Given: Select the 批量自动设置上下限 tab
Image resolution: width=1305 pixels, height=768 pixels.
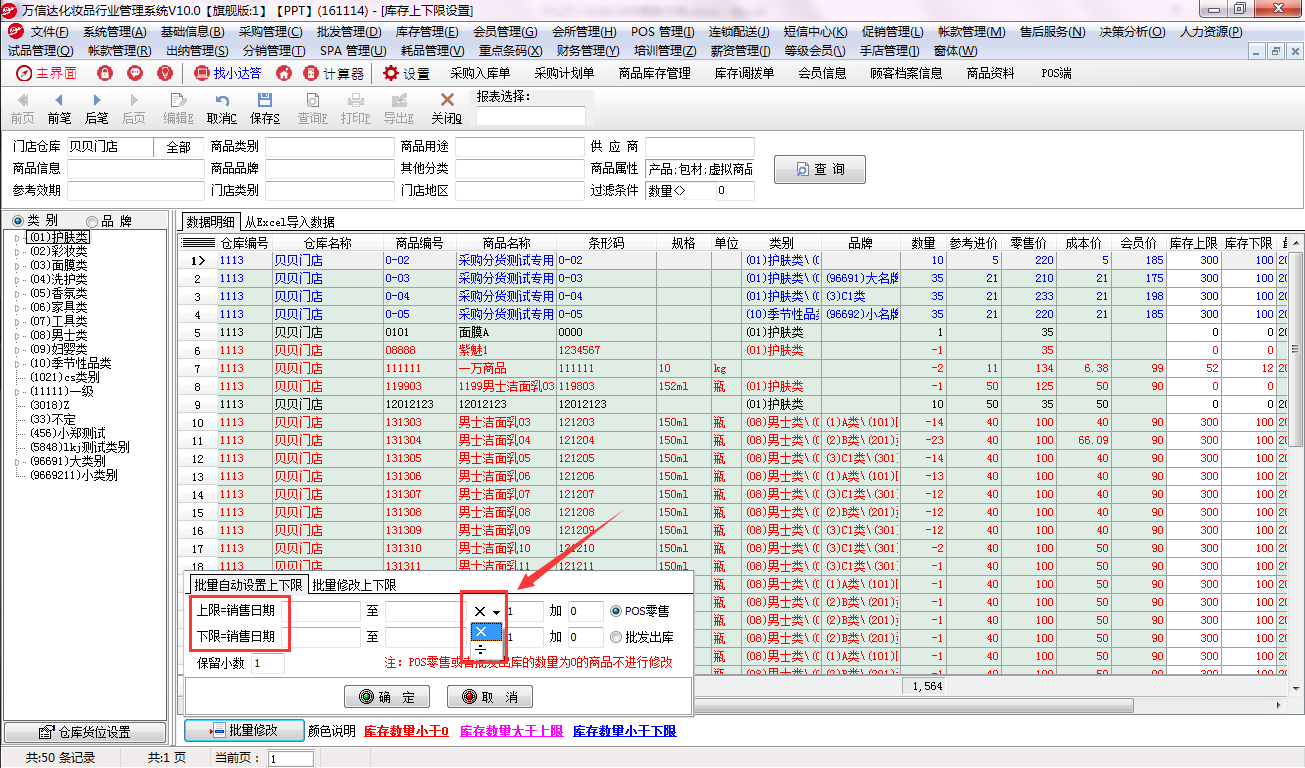Looking at the screenshot, I should tap(248, 585).
